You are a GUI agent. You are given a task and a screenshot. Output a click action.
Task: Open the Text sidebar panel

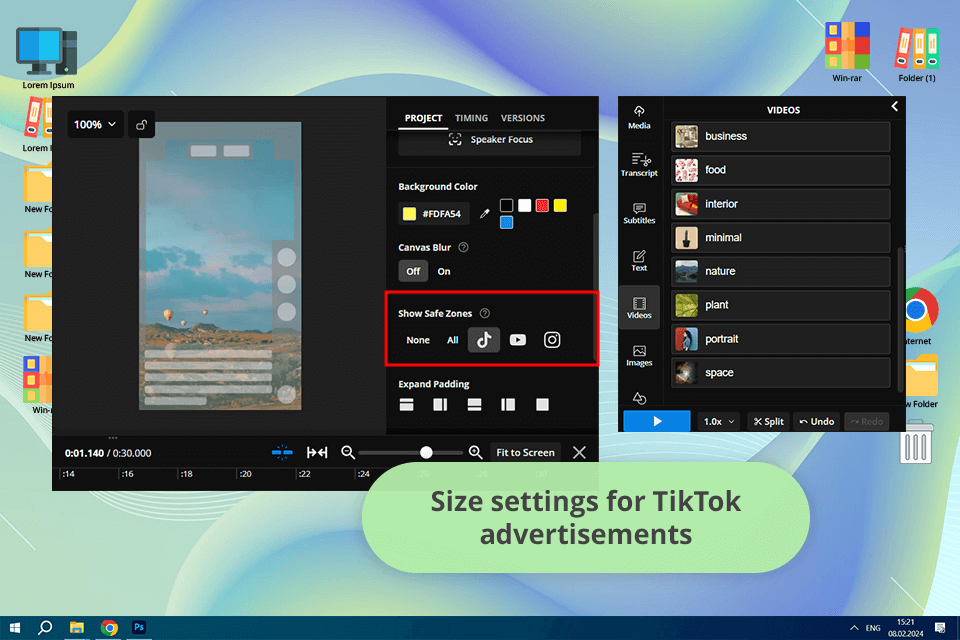639,260
